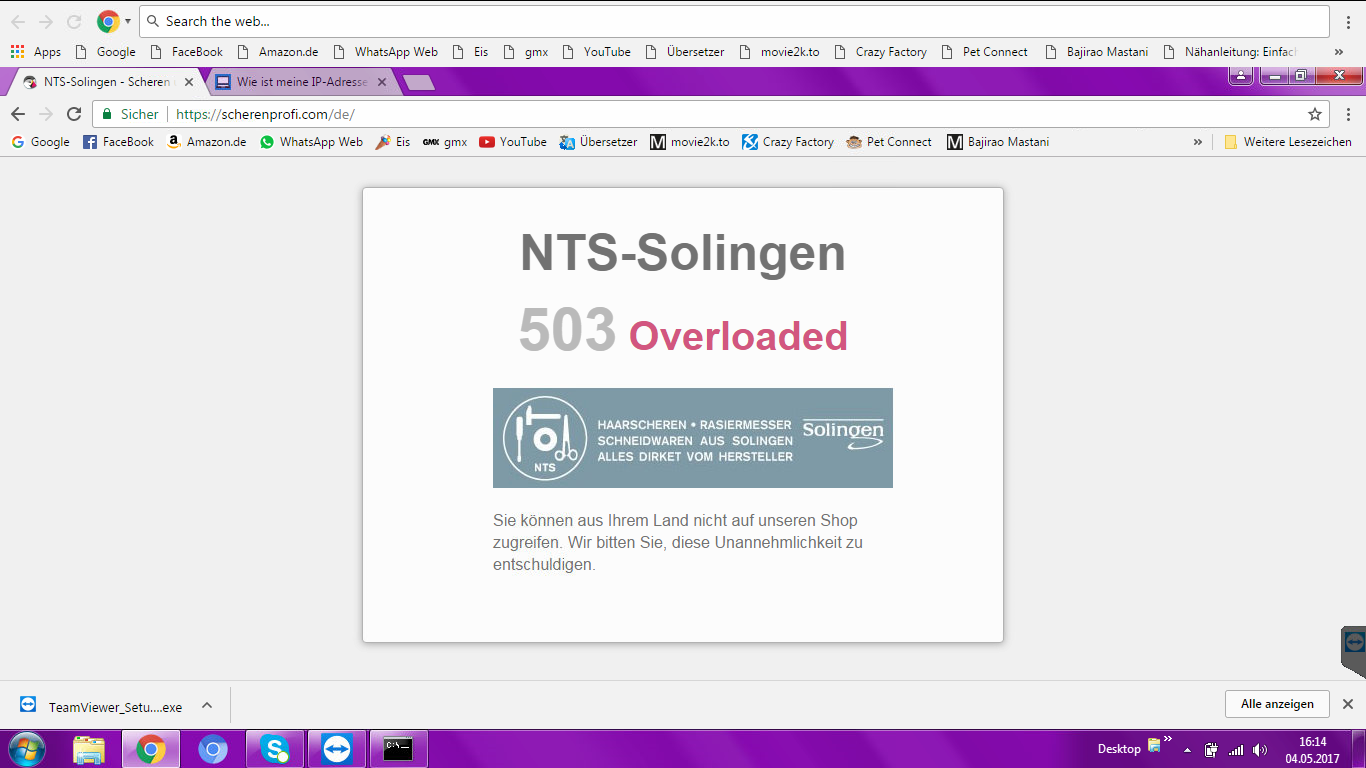Go back using the arrow beside the Sicher address bar
1366x768 pixels.
pos(18,114)
